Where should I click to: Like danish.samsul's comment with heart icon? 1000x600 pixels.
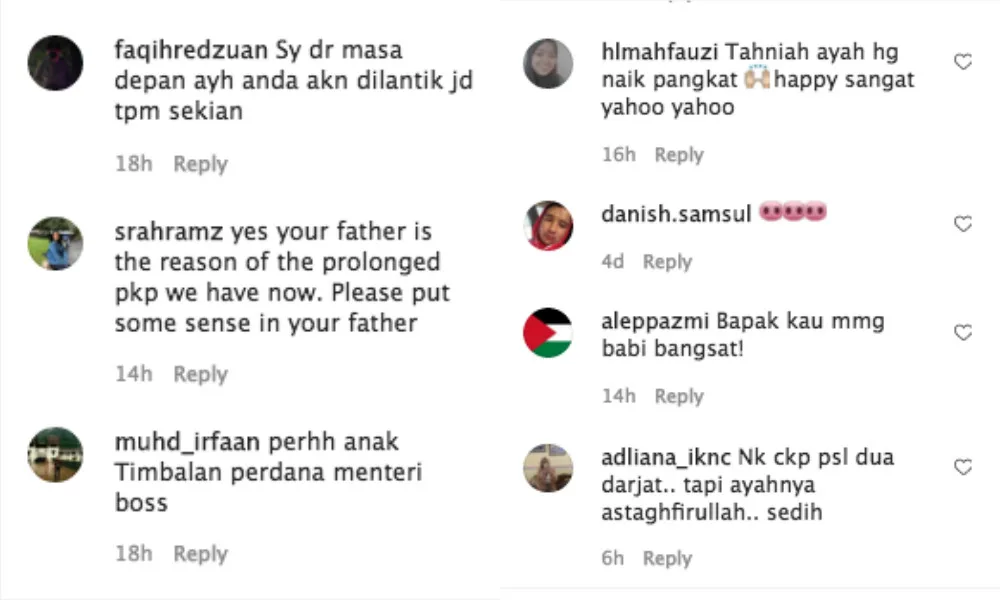pos(963,224)
